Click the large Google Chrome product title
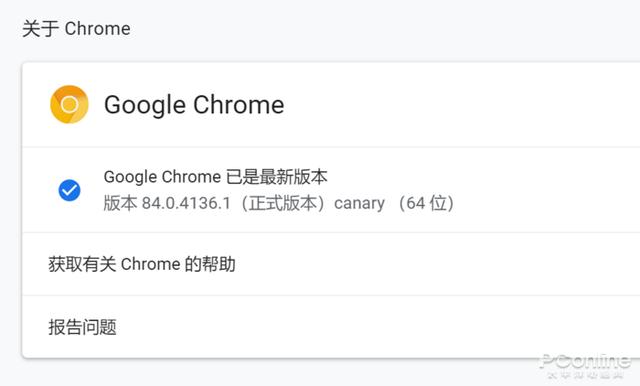 (194, 105)
